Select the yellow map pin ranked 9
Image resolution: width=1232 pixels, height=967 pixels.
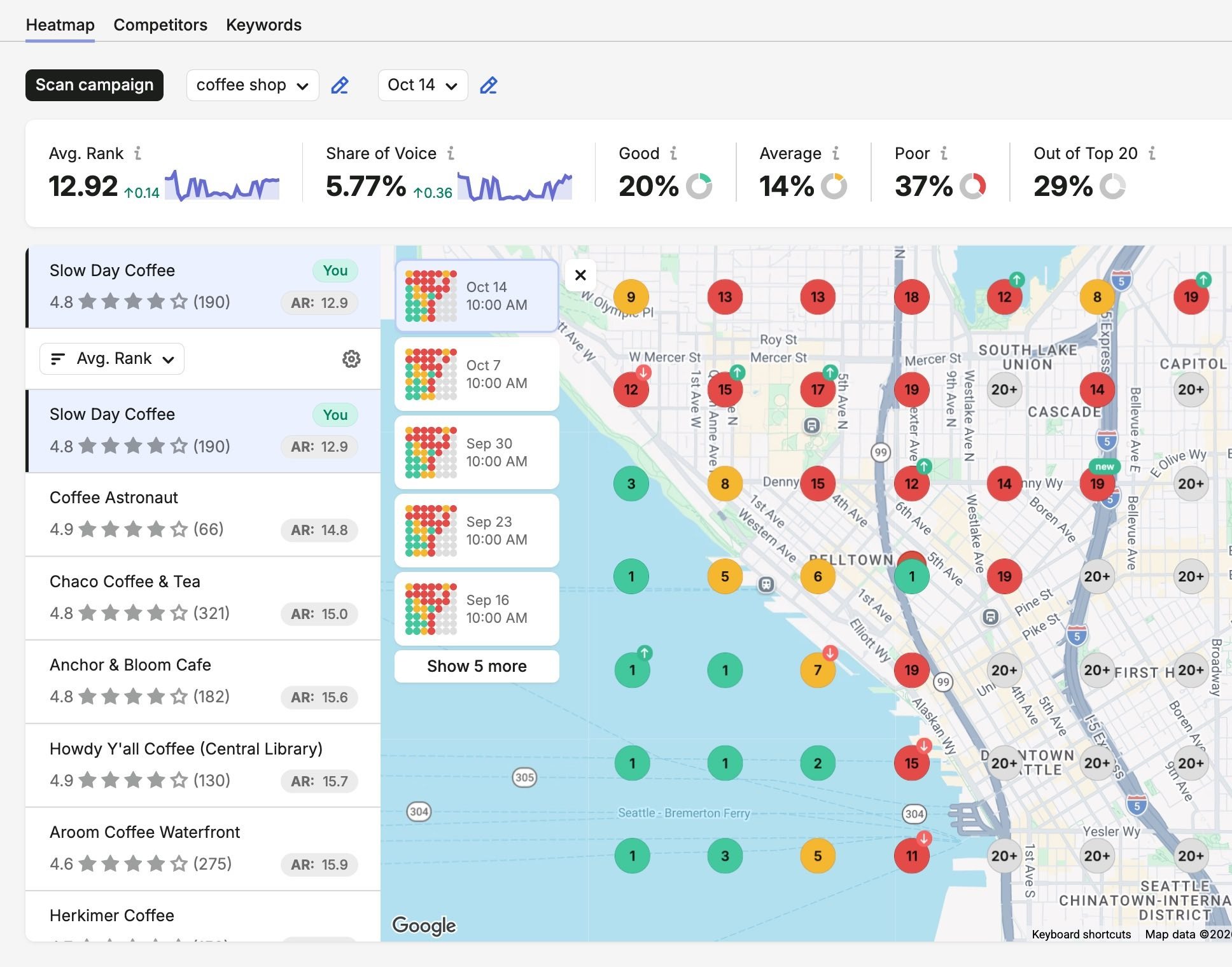point(631,297)
